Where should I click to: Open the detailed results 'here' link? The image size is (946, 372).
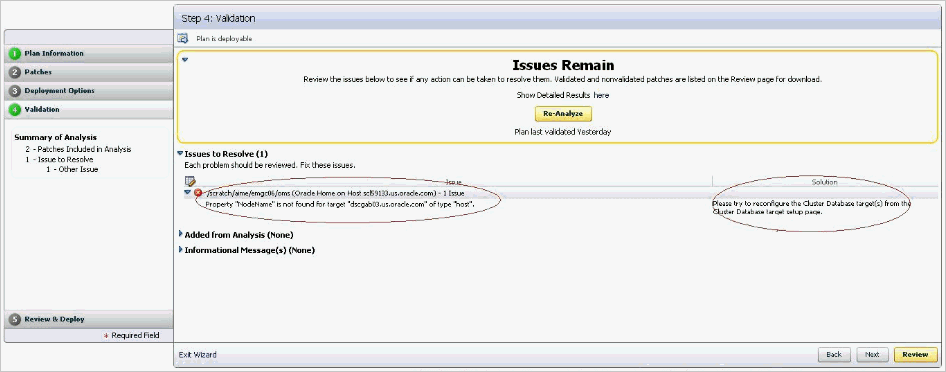tap(601, 95)
